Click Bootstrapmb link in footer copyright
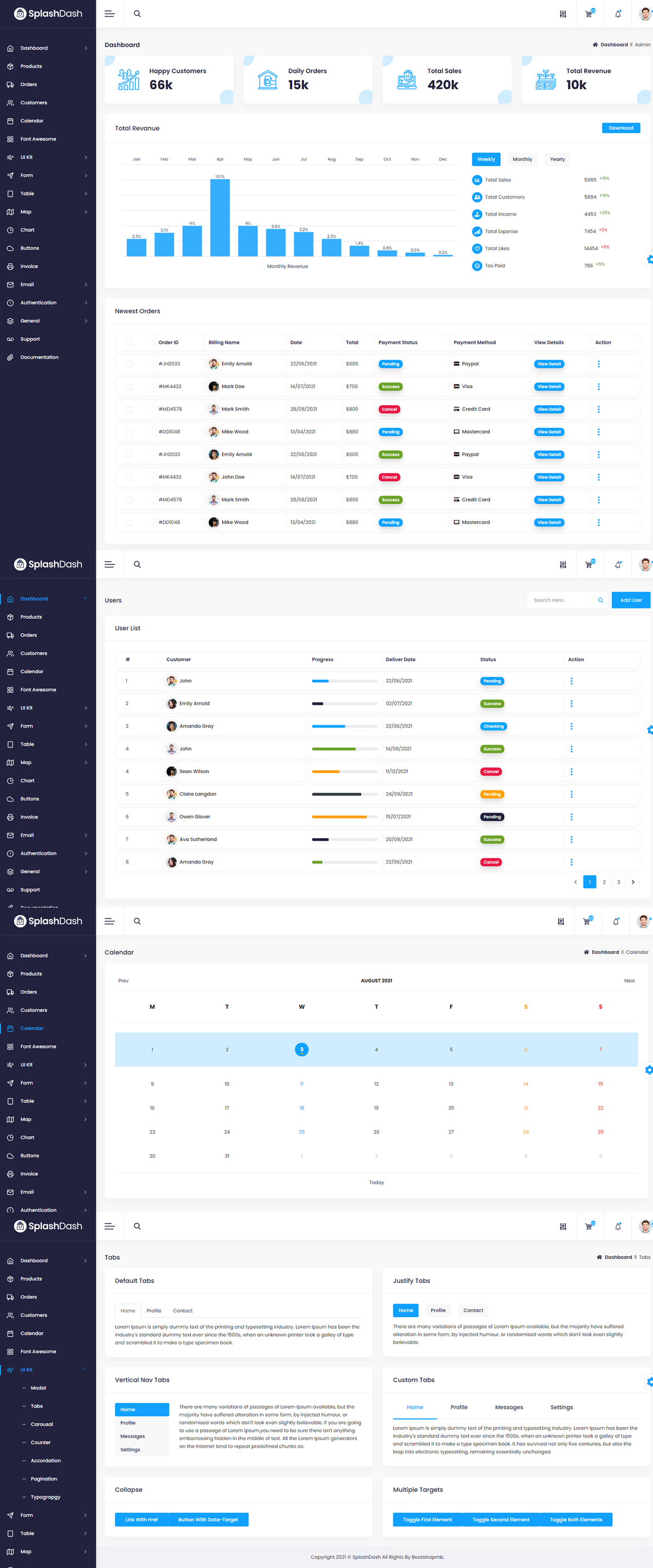653x1568 pixels. point(428,1557)
